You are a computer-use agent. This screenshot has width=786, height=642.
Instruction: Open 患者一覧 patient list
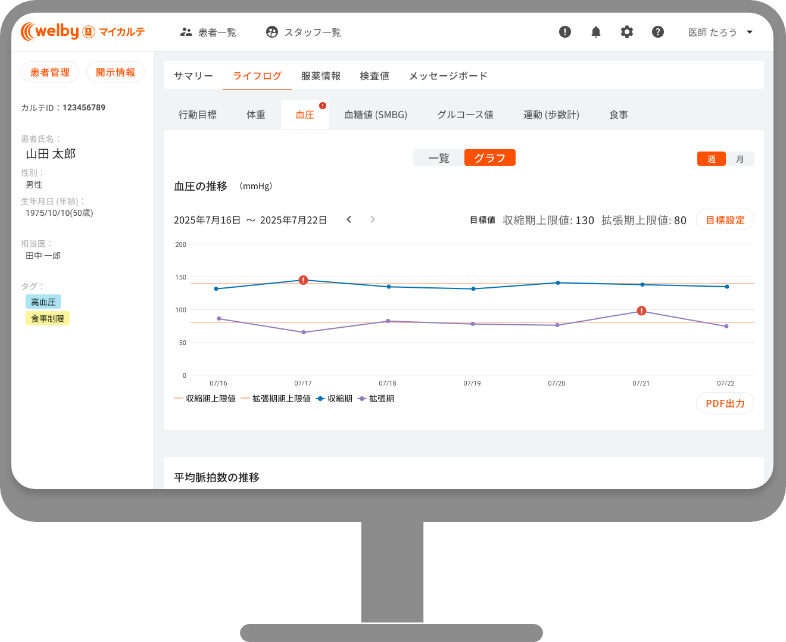(208, 32)
